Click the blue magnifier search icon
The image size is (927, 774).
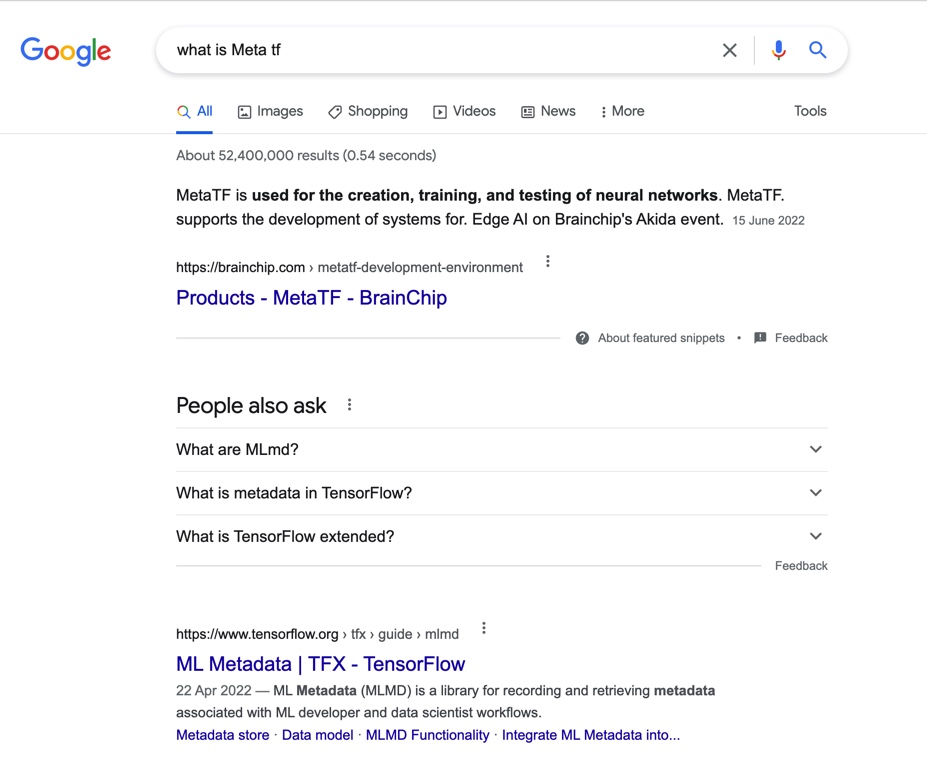coord(818,50)
